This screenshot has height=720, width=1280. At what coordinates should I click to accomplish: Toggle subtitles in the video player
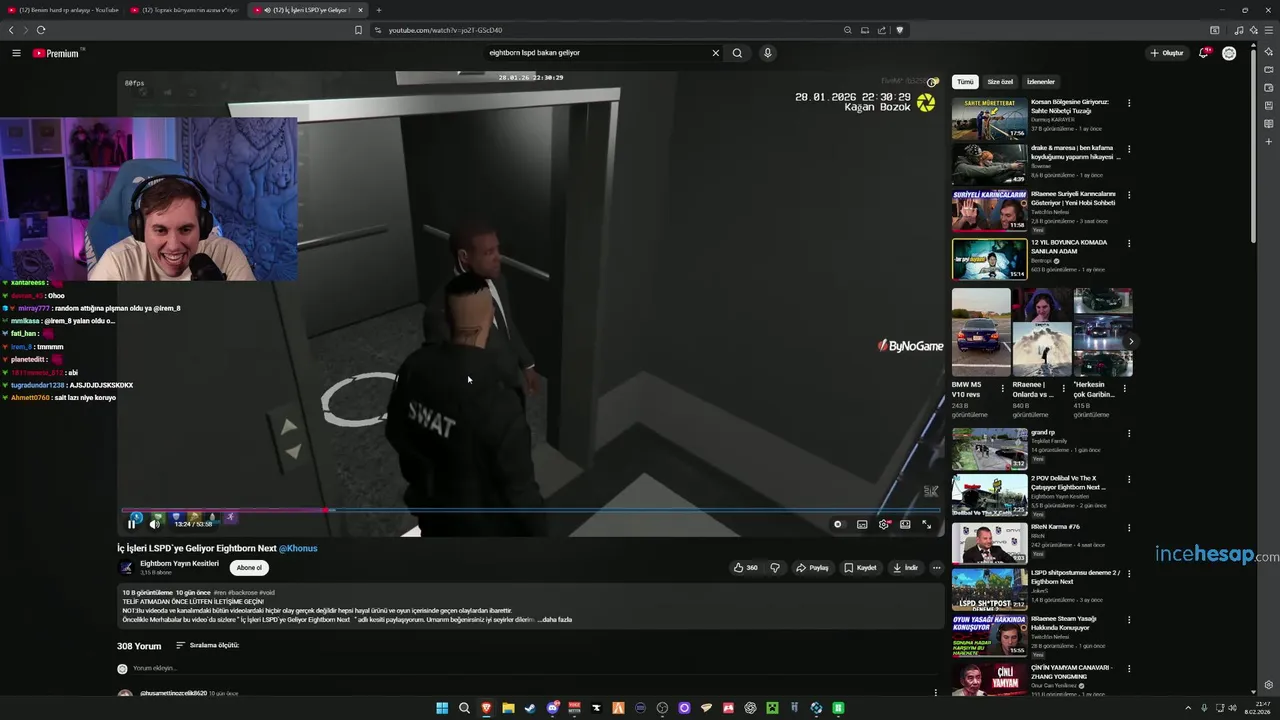[862, 524]
